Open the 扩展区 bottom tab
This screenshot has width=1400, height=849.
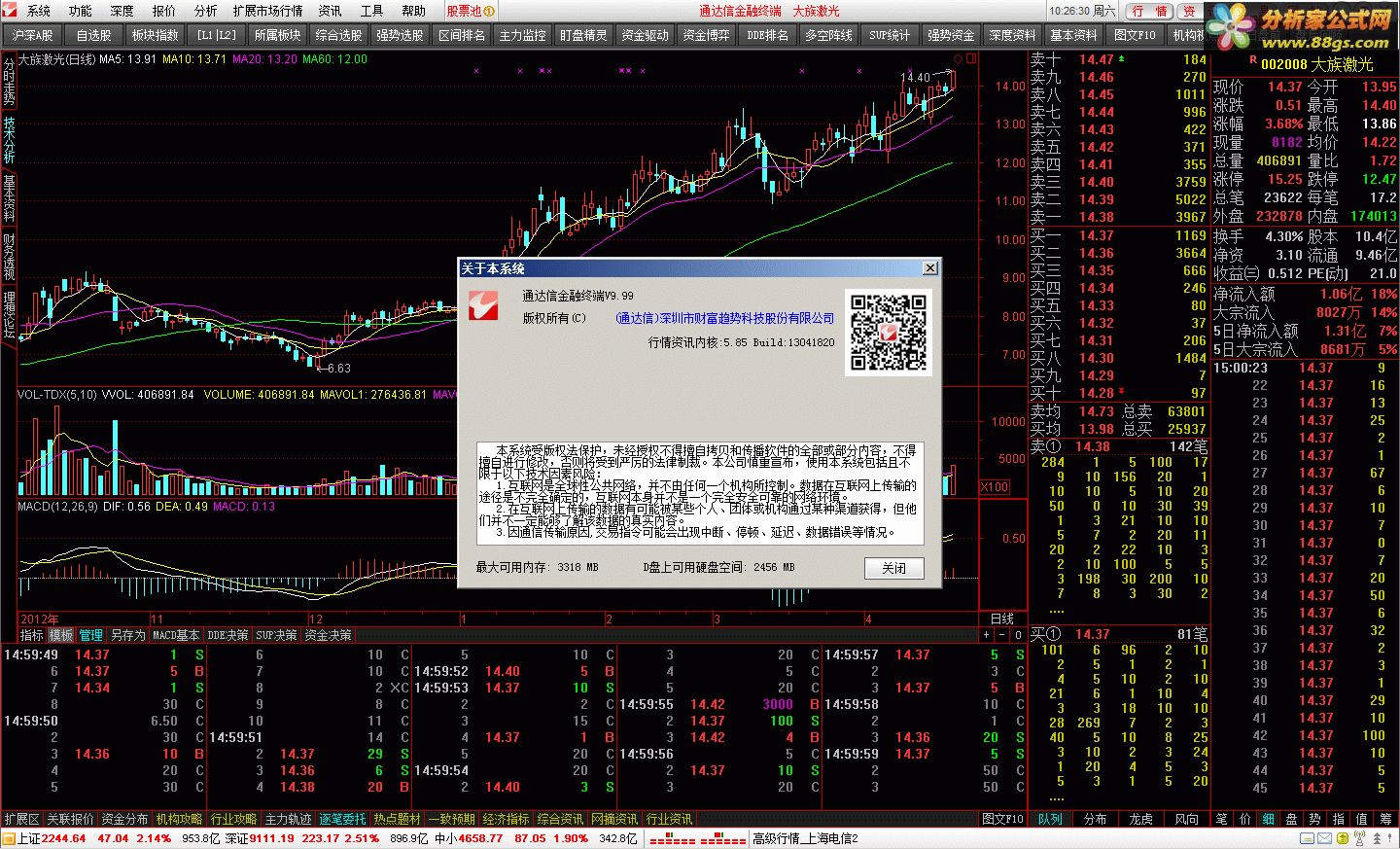[22, 819]
